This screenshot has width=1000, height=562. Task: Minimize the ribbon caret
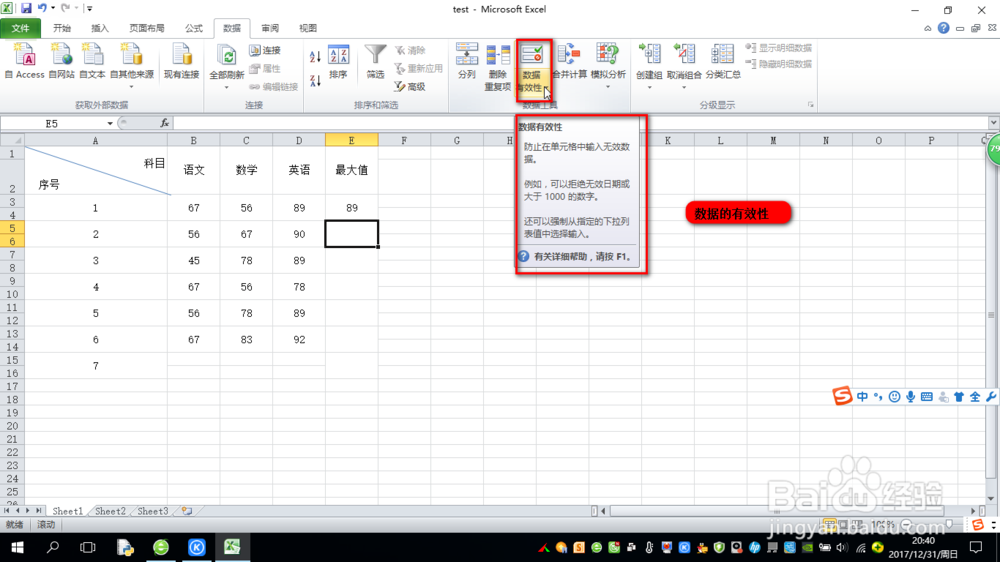click(x=927, y=28)
